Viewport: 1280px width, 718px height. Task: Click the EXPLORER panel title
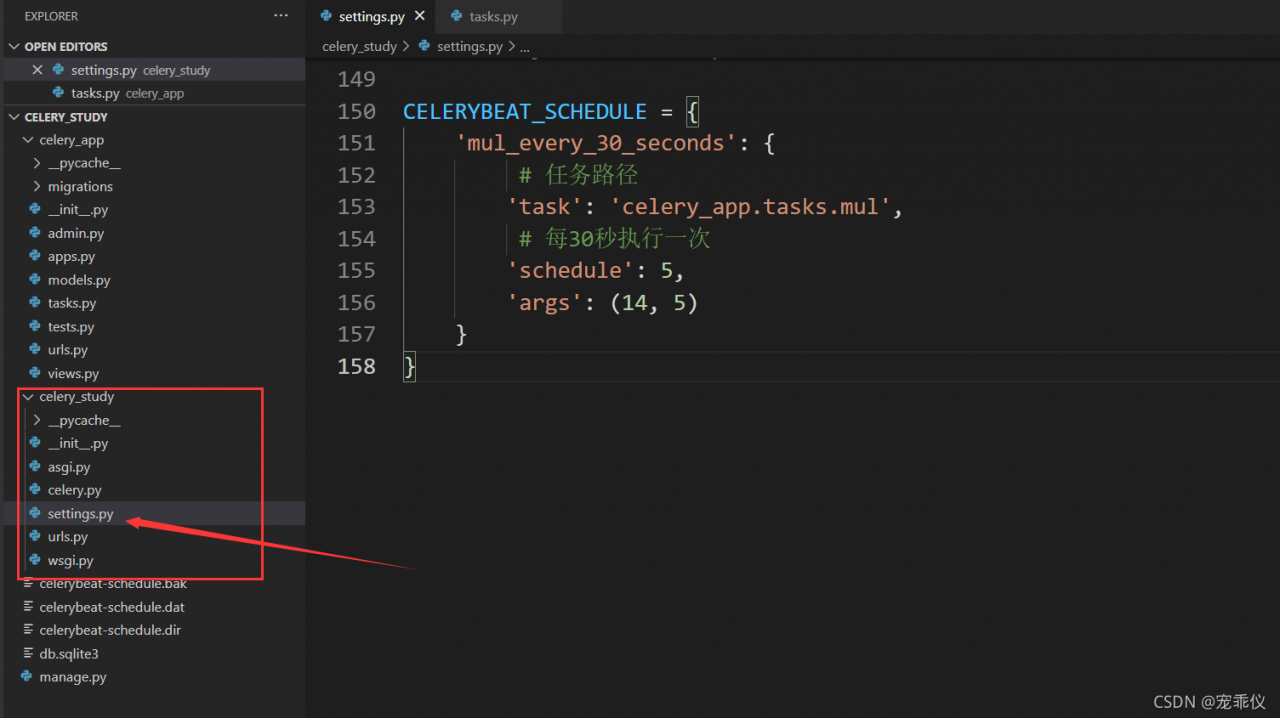point(51,16)
